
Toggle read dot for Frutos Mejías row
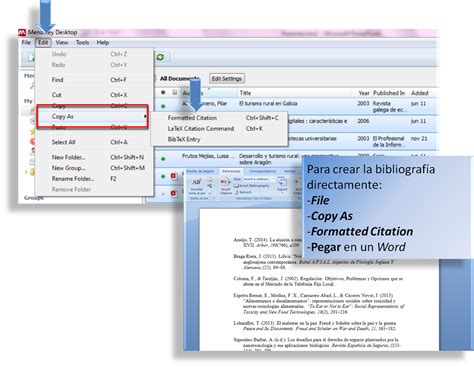click(x=163, y=159)
